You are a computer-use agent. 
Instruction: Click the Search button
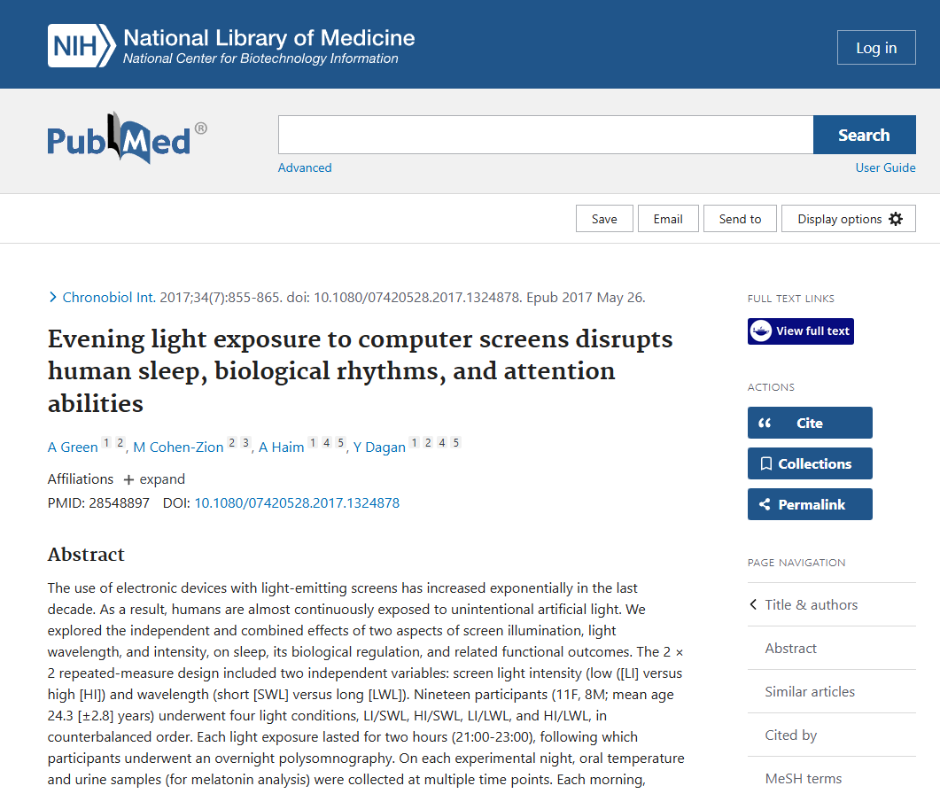[x=864, y=135]
